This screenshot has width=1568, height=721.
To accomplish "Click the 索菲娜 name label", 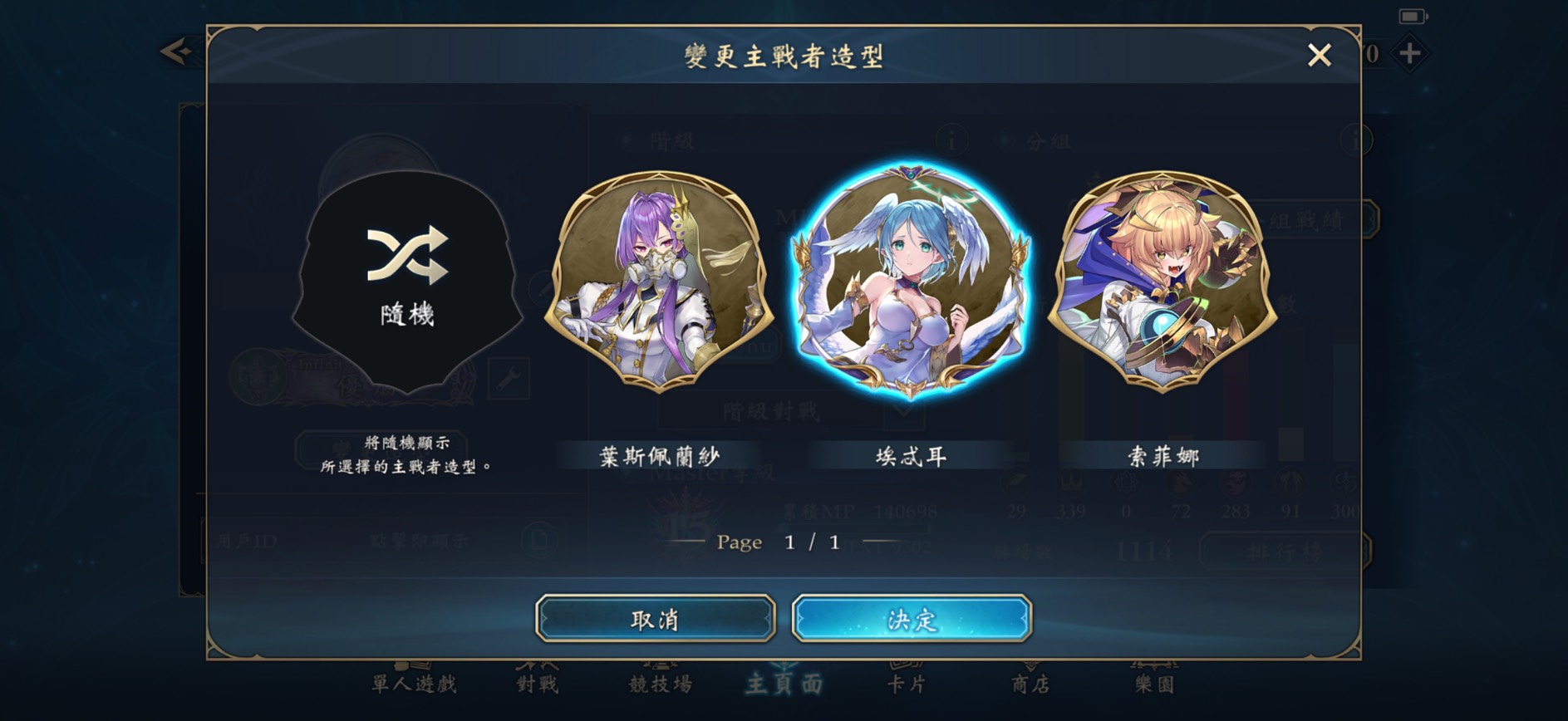I will (1162, 456).
